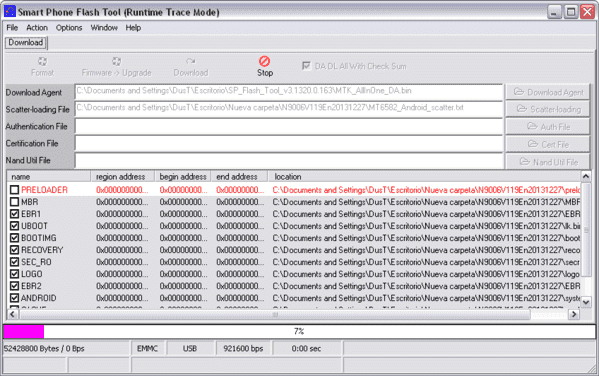Screen dimensions: 599x376
Task: Sort by the name column header
Action: click(x=49, y=177)
